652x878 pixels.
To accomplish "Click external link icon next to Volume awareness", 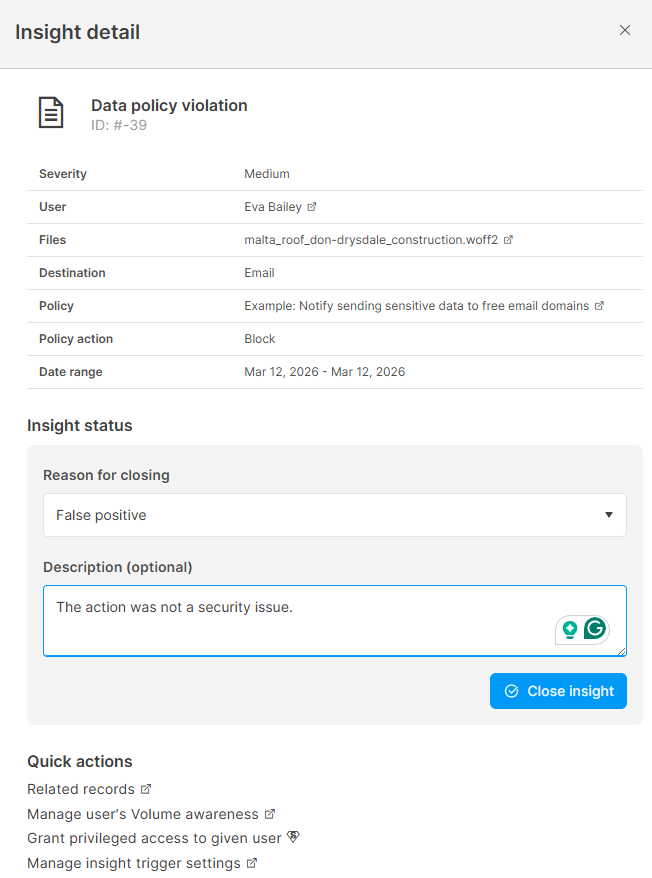I will click(270, 814).
